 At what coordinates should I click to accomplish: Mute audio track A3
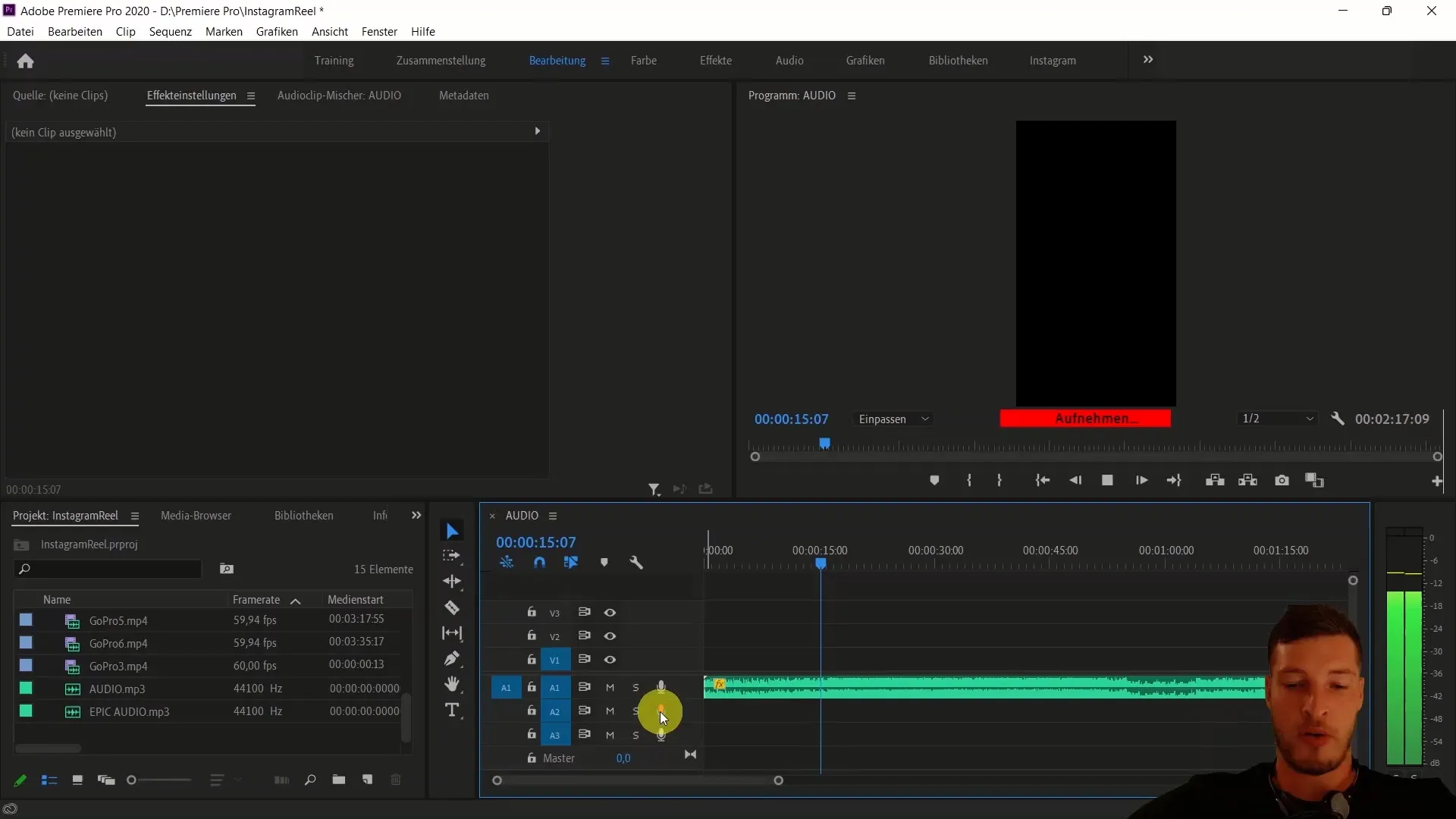[610, 735]
